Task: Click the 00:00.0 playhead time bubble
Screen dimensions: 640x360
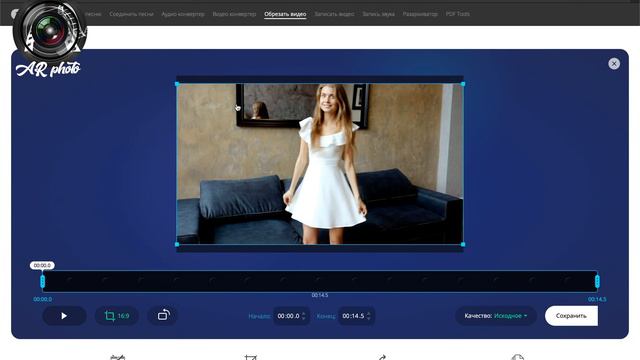Action: click(42, 265)
